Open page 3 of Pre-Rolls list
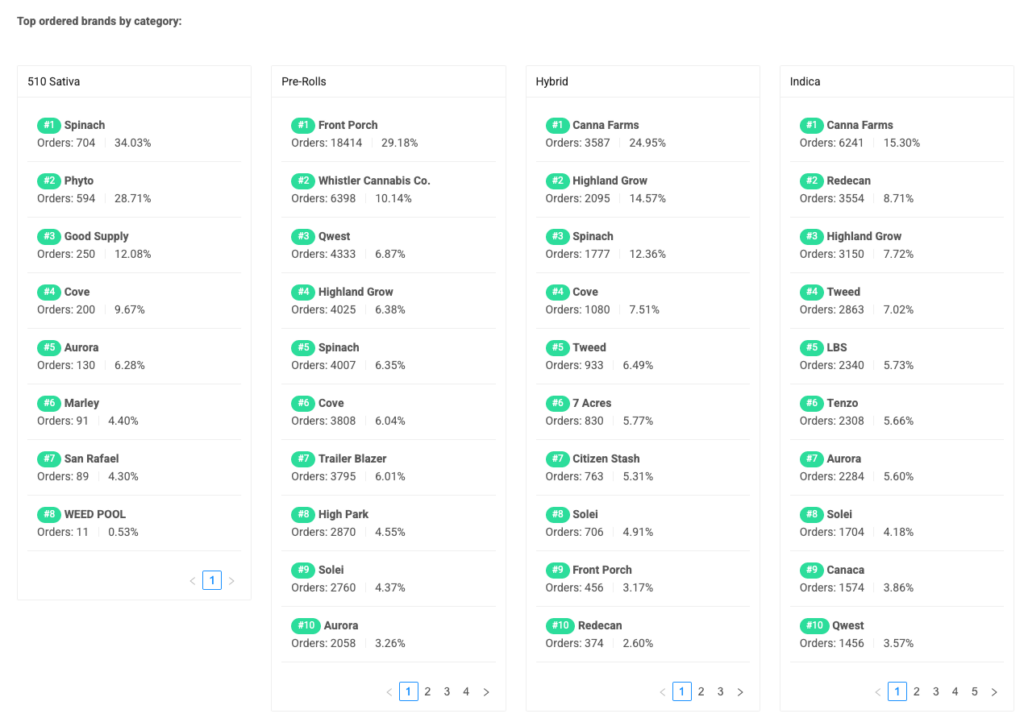This screenshot has width=1024, height=718. (447, 691)
